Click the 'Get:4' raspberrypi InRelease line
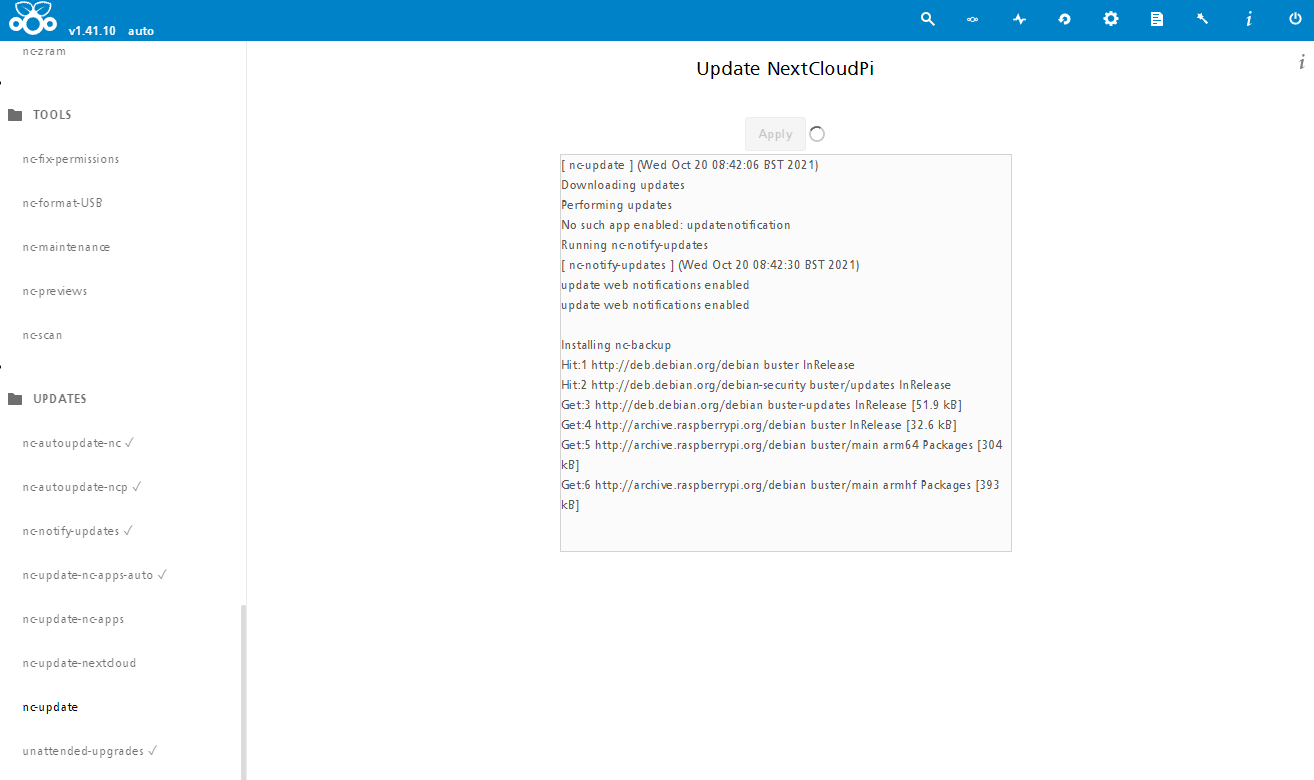The height and width of the screenshot is (780, 1314). click(x=758, y=425)
